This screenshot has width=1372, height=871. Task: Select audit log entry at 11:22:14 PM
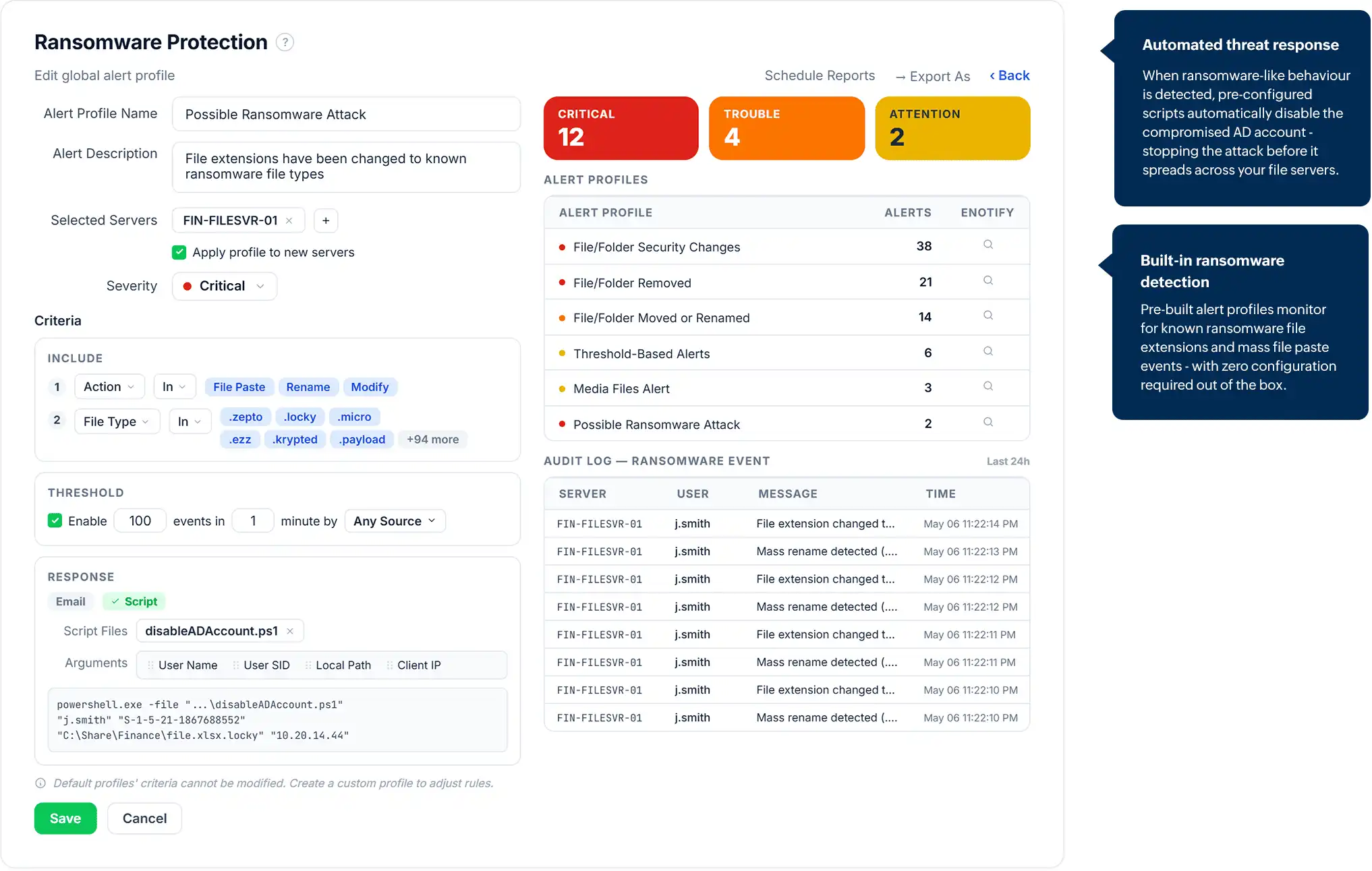pos(787,524)
